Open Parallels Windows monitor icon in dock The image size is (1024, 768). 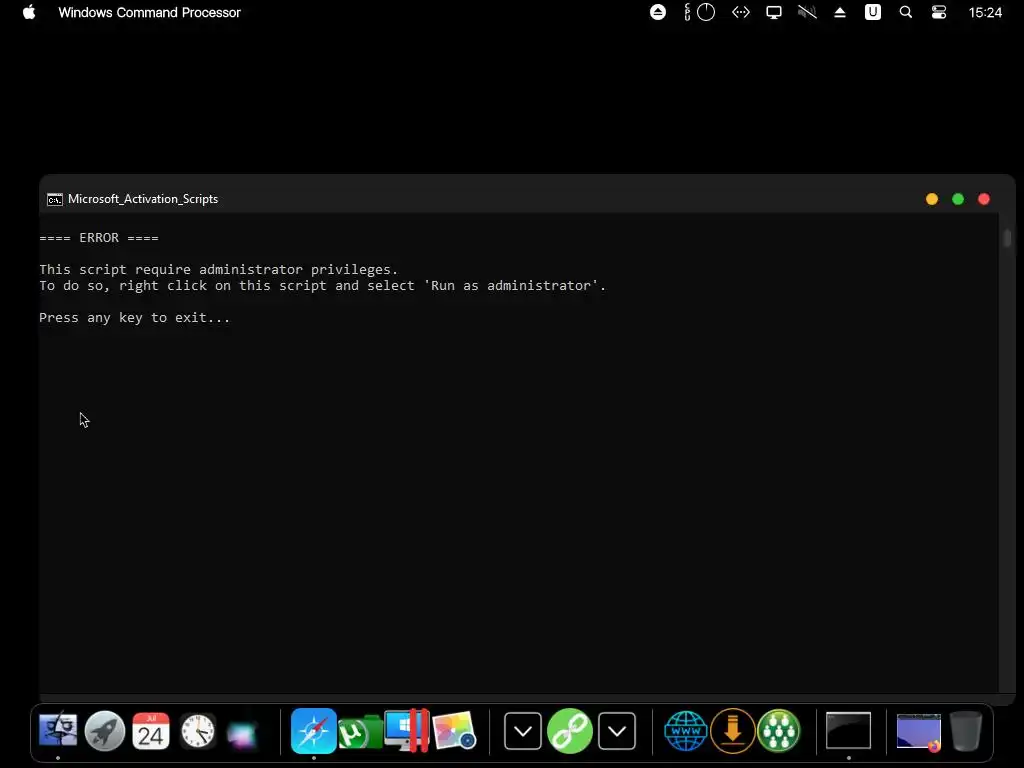(x=407, y=730)
